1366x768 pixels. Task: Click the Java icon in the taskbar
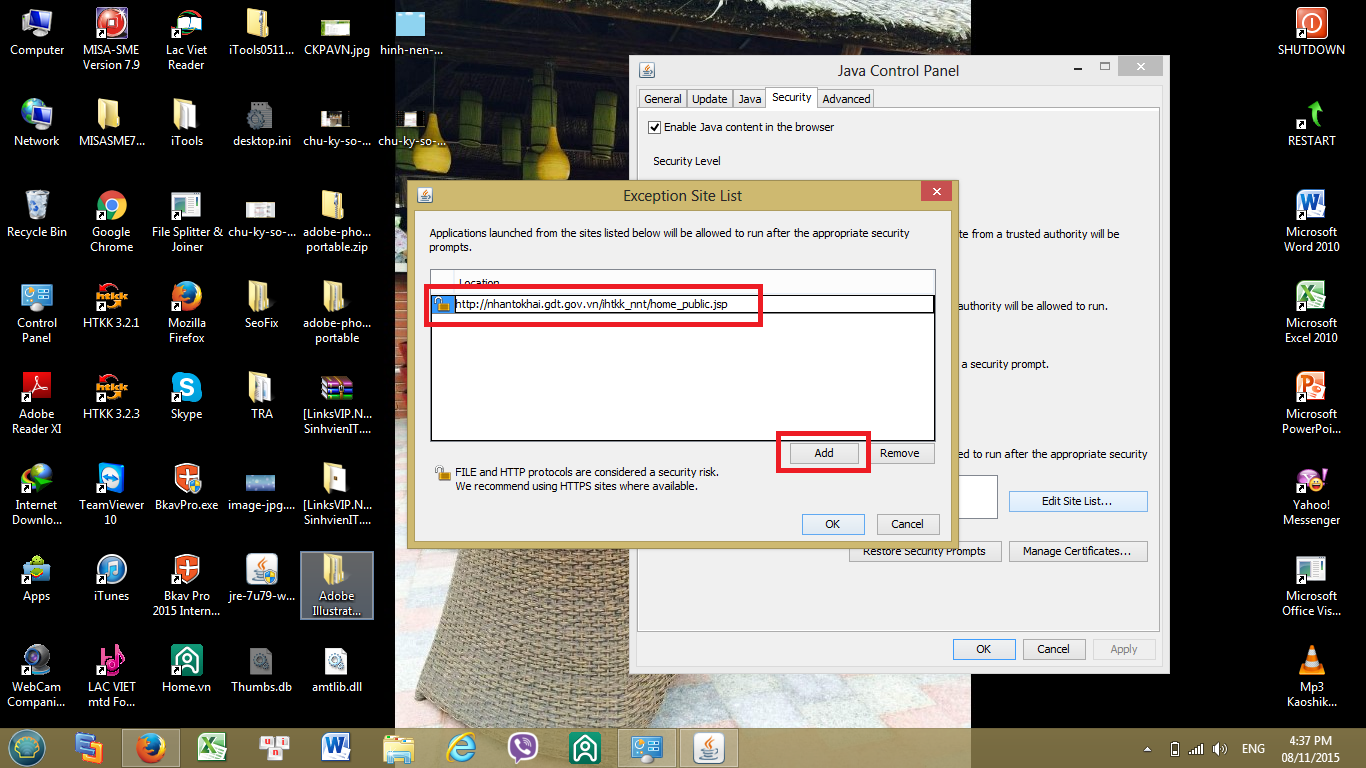point(710,747)
